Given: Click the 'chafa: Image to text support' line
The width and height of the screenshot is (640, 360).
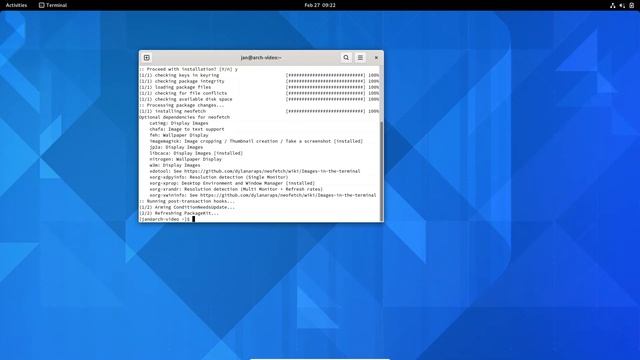Looking at the screenshot, I should pos(187,129).
